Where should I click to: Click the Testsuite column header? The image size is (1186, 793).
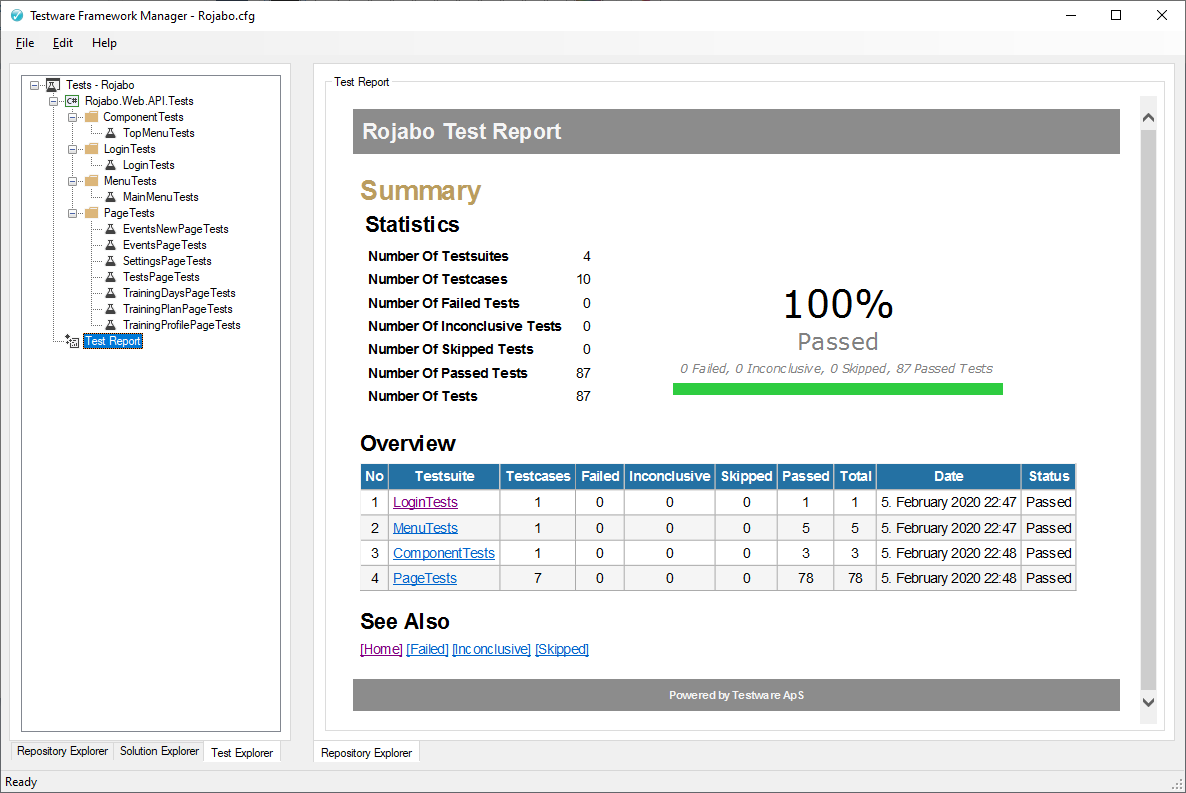444,476
